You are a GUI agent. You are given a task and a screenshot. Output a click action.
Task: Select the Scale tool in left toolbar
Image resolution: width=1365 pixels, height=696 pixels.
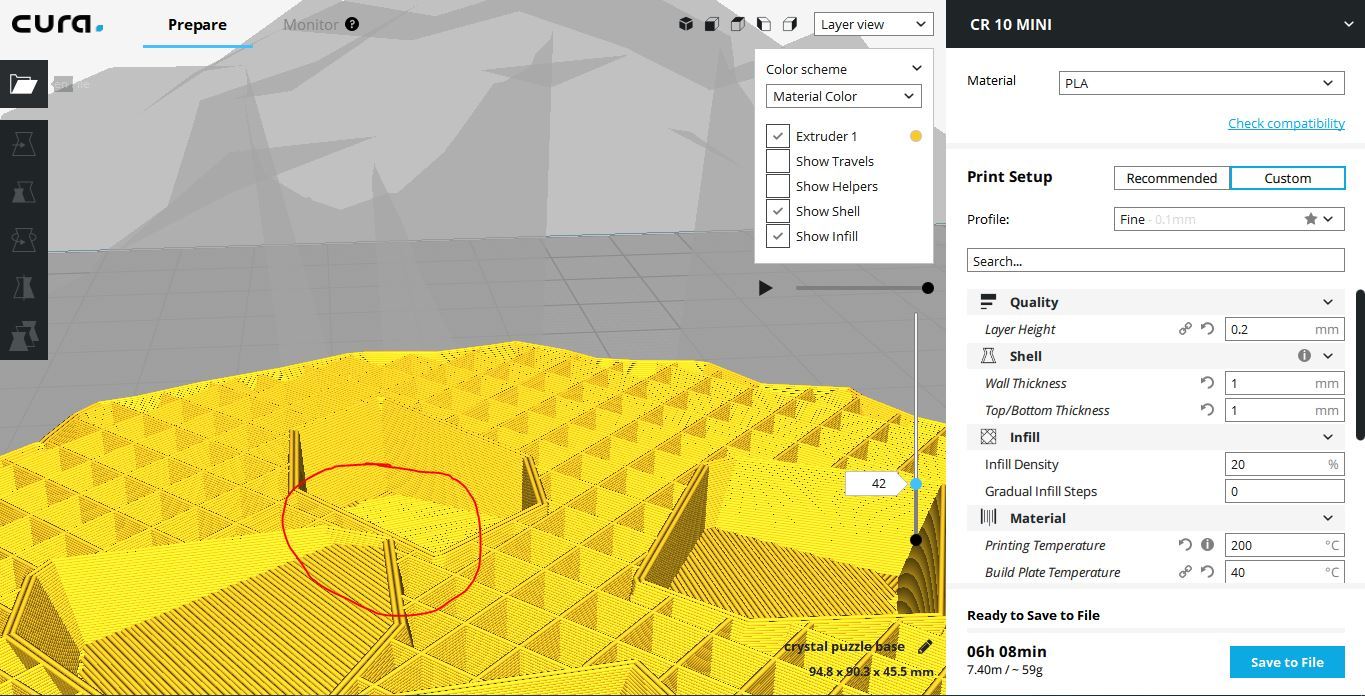tap(24, 192)
